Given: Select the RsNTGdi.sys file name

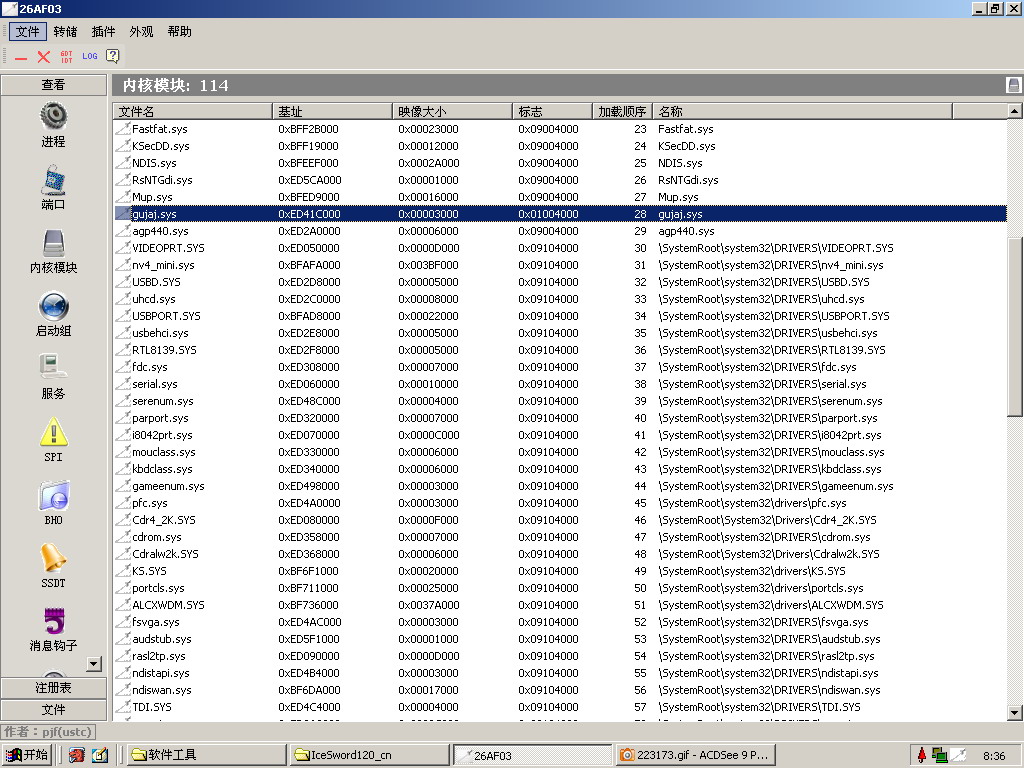Looking at the screenshot, I should pyautogui.click(x=162, y=180).
